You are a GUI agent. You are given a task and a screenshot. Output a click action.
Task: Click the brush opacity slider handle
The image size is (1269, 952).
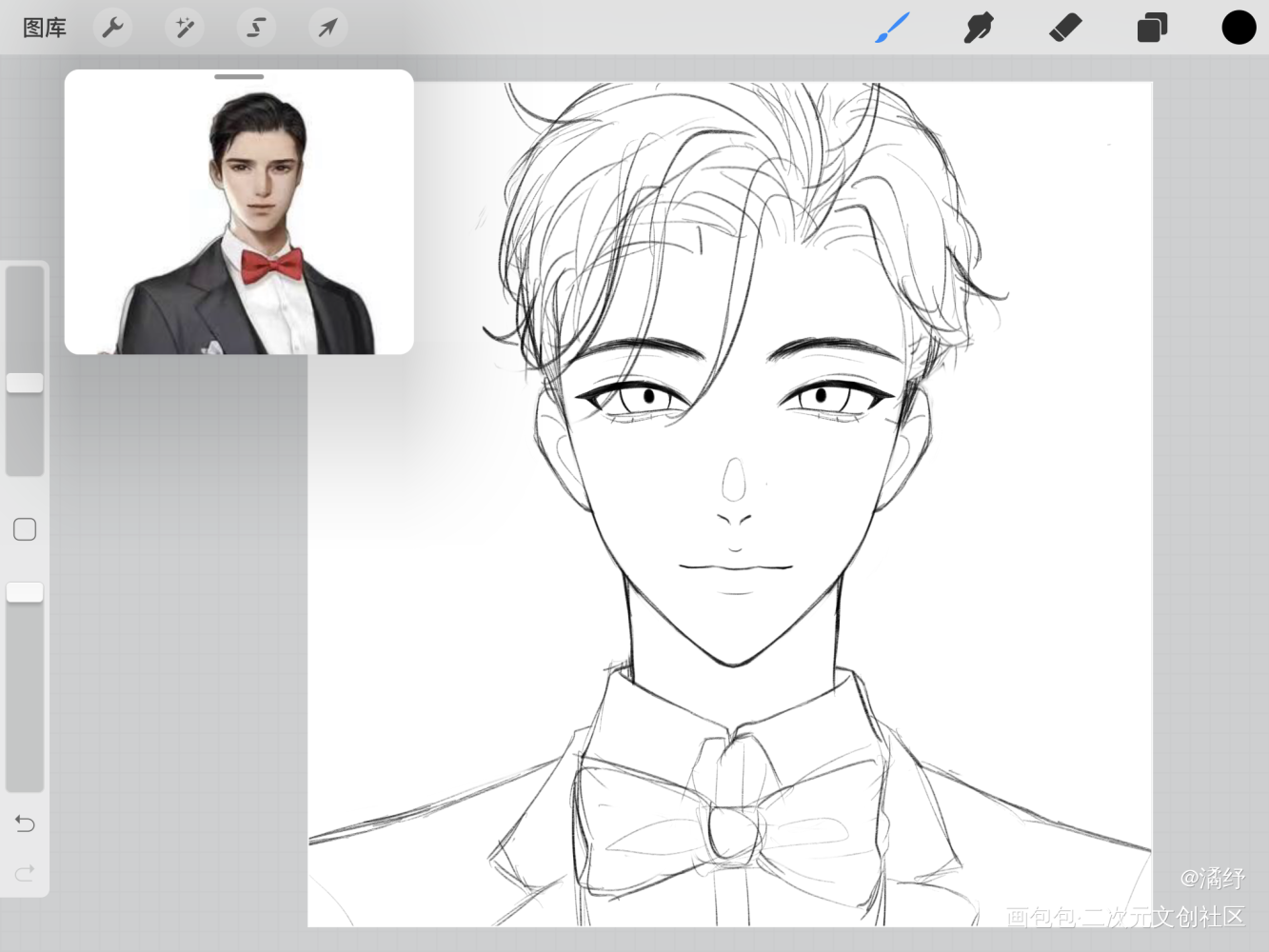[25, 592]
